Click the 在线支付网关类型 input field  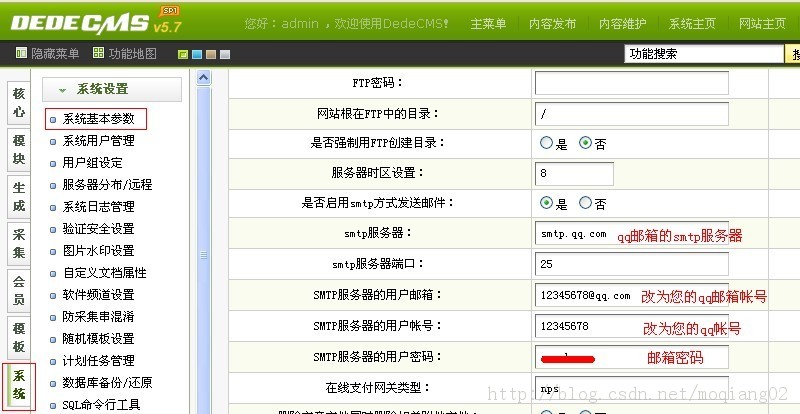632,388
